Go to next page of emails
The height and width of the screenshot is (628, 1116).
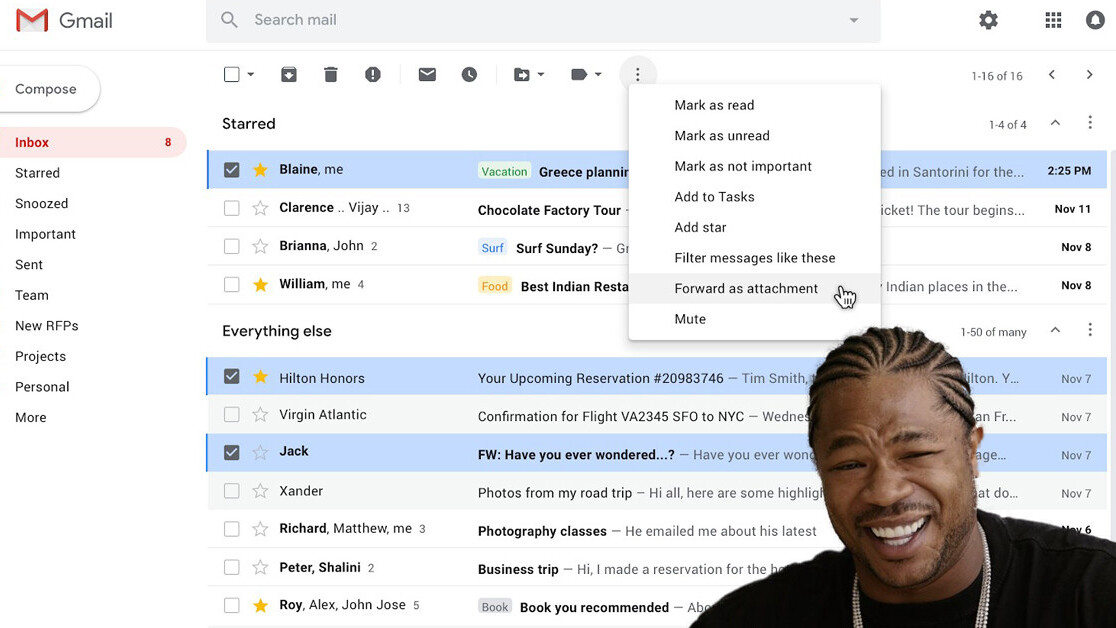1089,75
